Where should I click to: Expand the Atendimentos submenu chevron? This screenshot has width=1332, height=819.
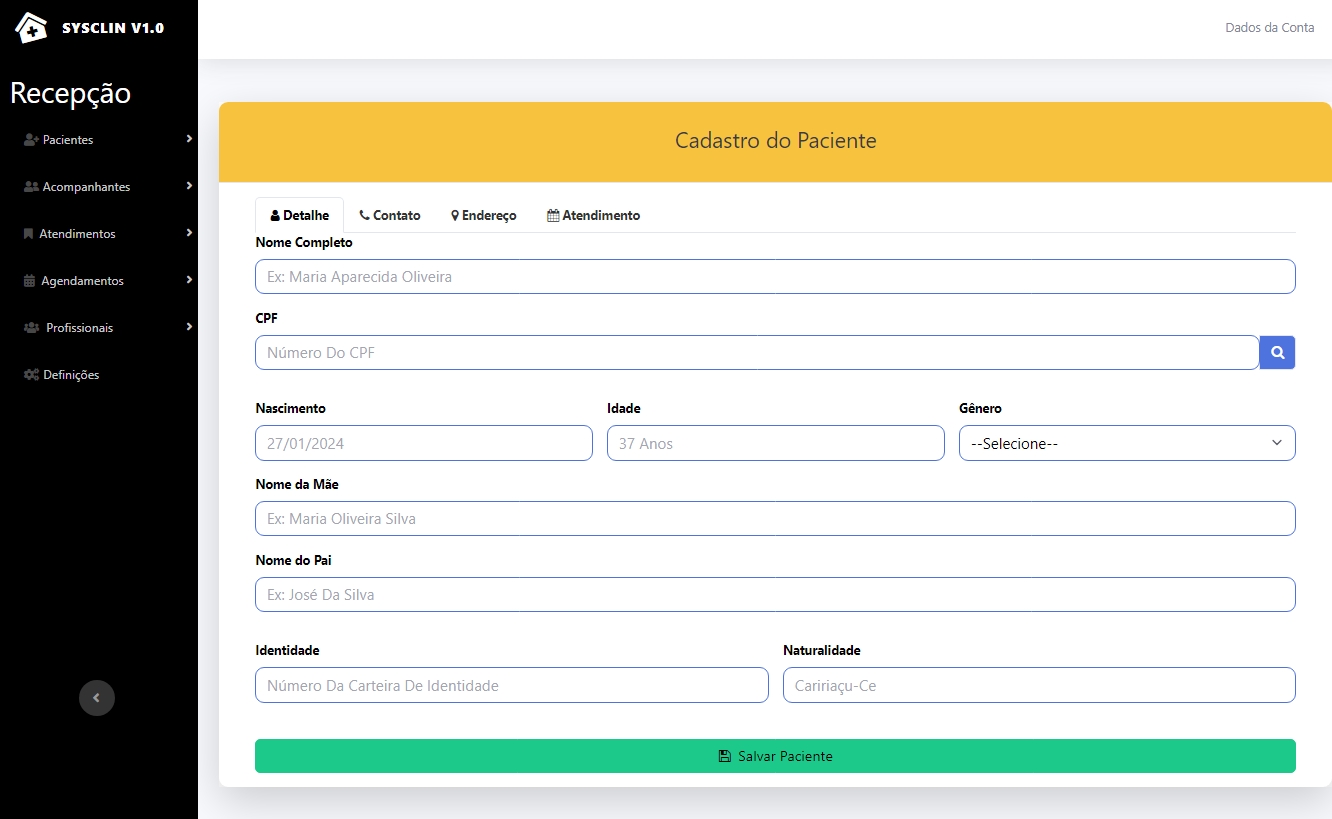(189, 233)
